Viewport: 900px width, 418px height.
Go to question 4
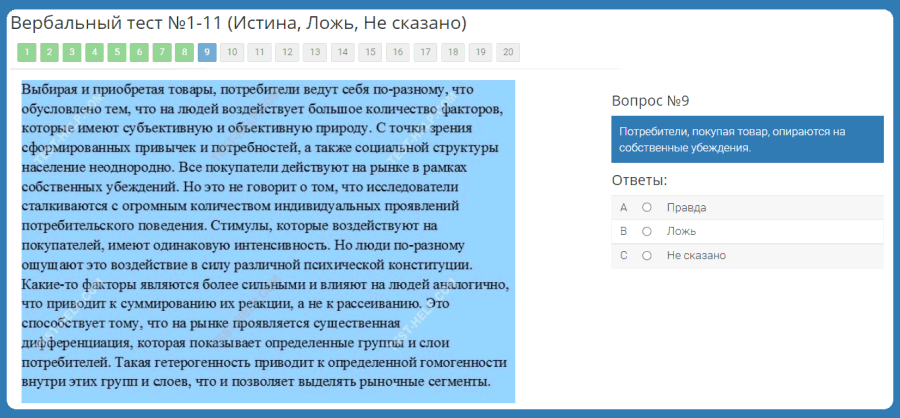pos(94,52)
